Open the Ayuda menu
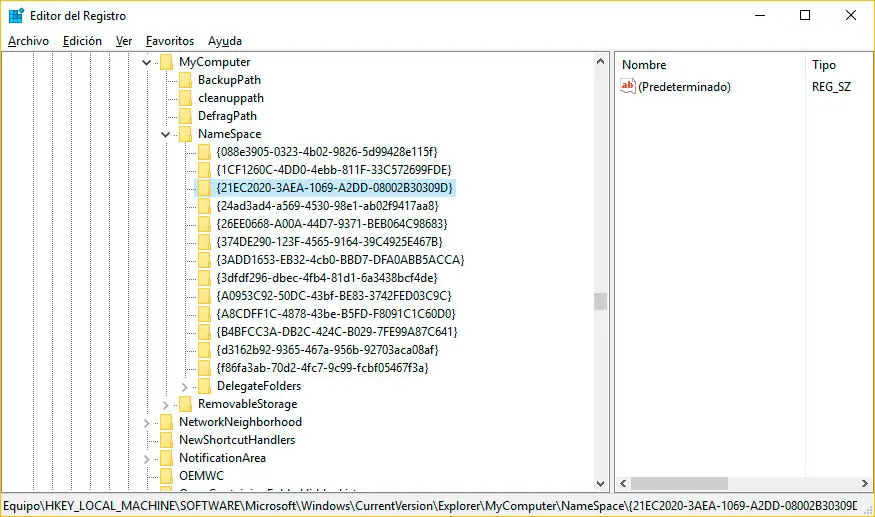The width and height of the screenshot is (875, 517). 225,41
